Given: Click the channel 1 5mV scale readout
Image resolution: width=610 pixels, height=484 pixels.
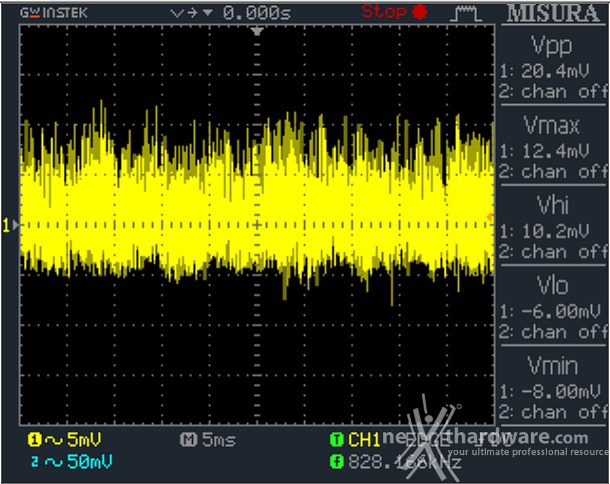Looking at the screenshot, I should click(84, 440).
